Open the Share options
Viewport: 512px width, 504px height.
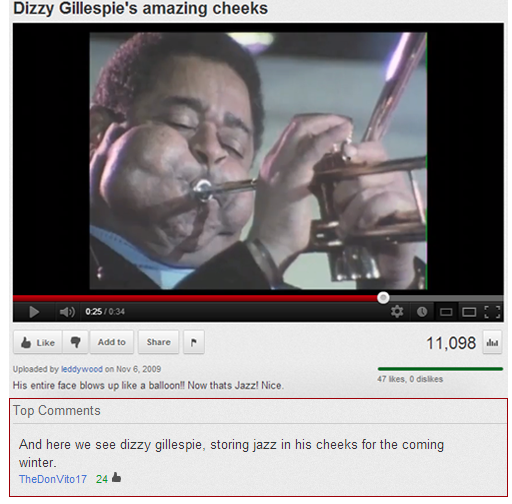[x=159, y=342]
